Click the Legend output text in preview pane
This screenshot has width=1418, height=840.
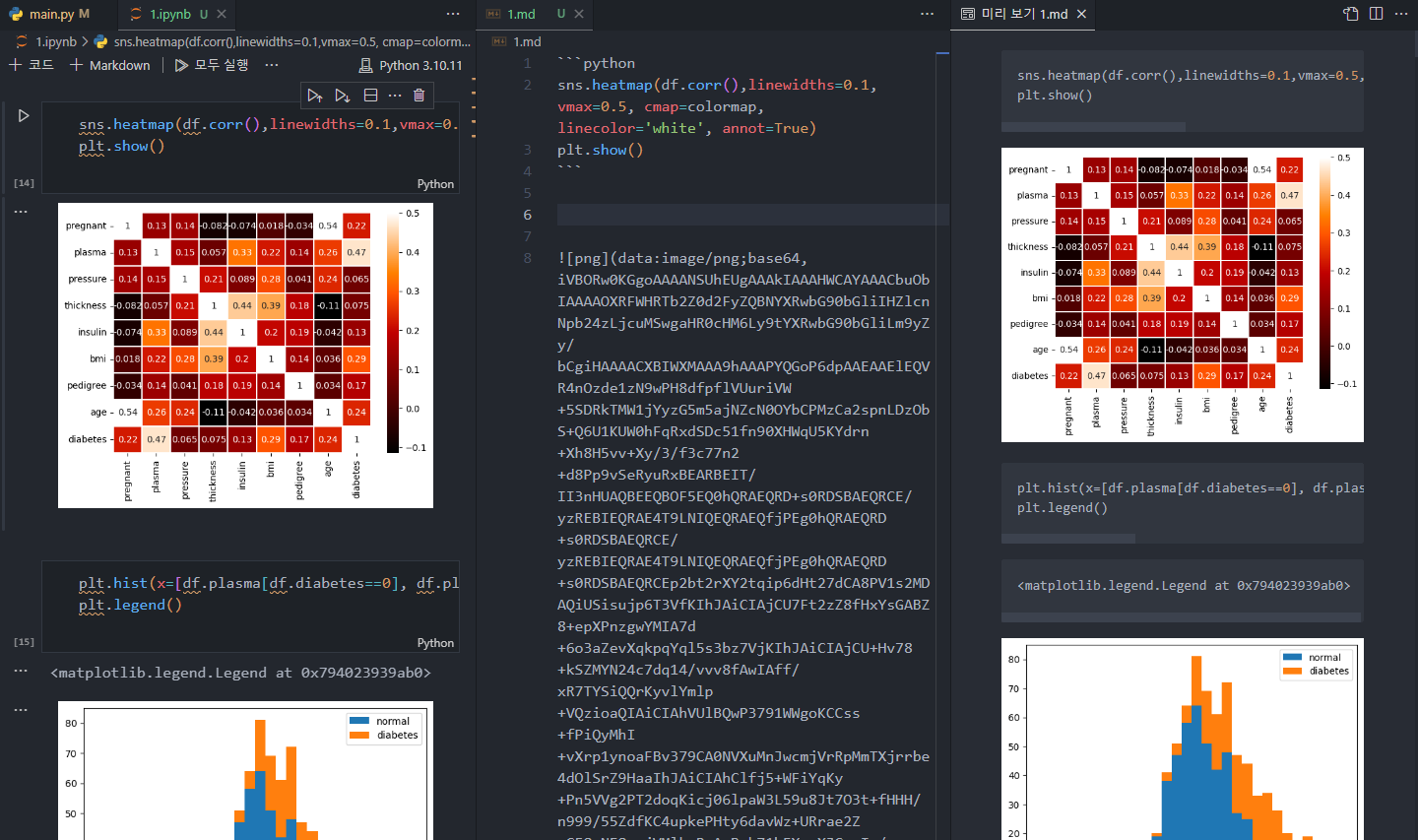point(1184,585)
